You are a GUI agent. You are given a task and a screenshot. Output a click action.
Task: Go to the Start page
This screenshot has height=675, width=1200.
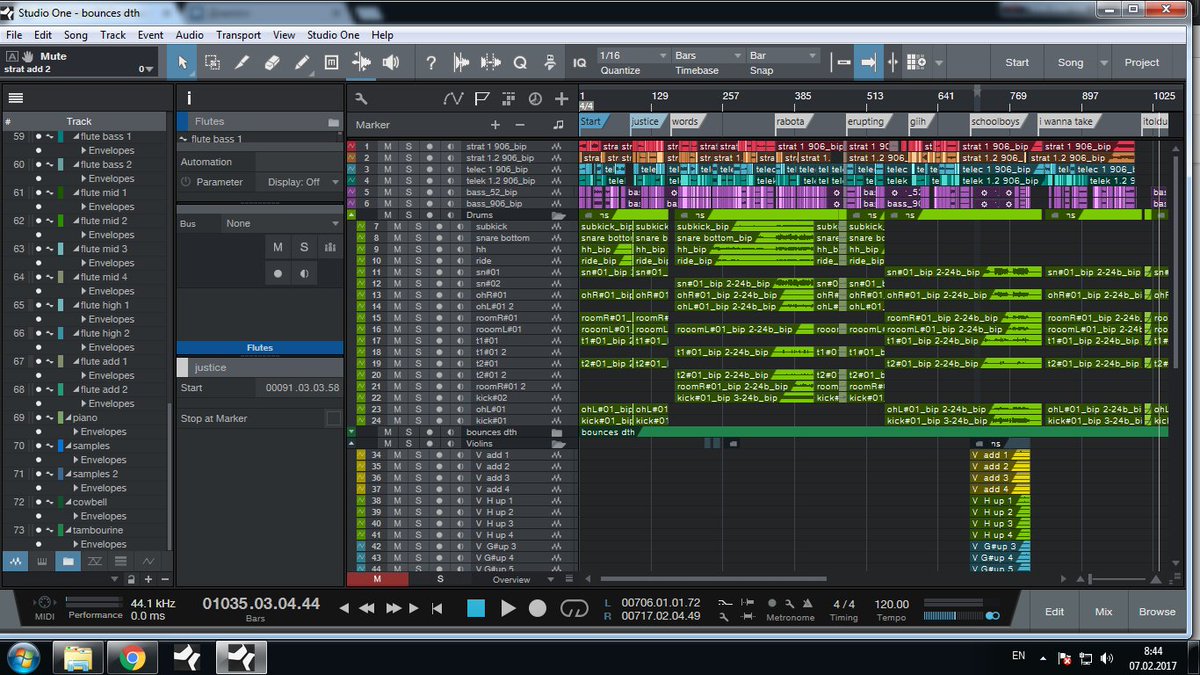pos(1017,63)
